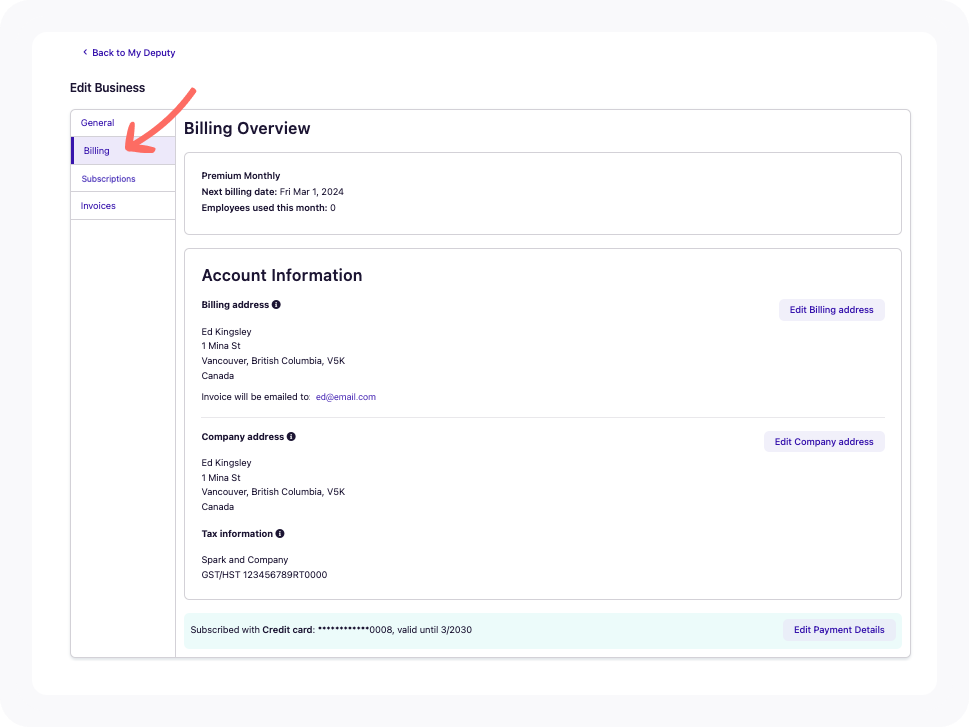The width and height of the screenshot is (969, 727).
Task: Click the info icon beside Tax information
Action: coord(280,534)
